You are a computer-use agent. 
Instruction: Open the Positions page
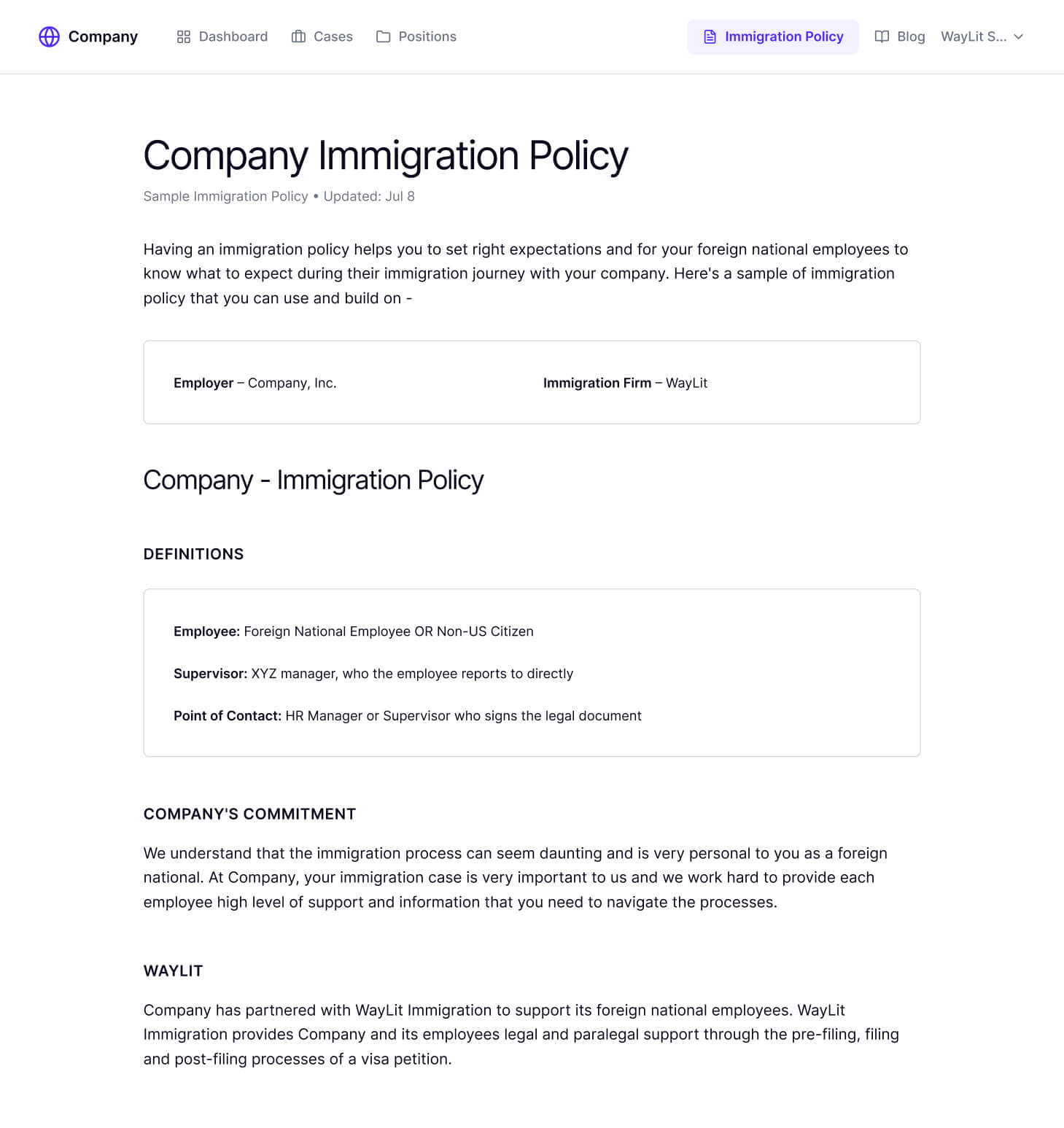coord(427,36)
